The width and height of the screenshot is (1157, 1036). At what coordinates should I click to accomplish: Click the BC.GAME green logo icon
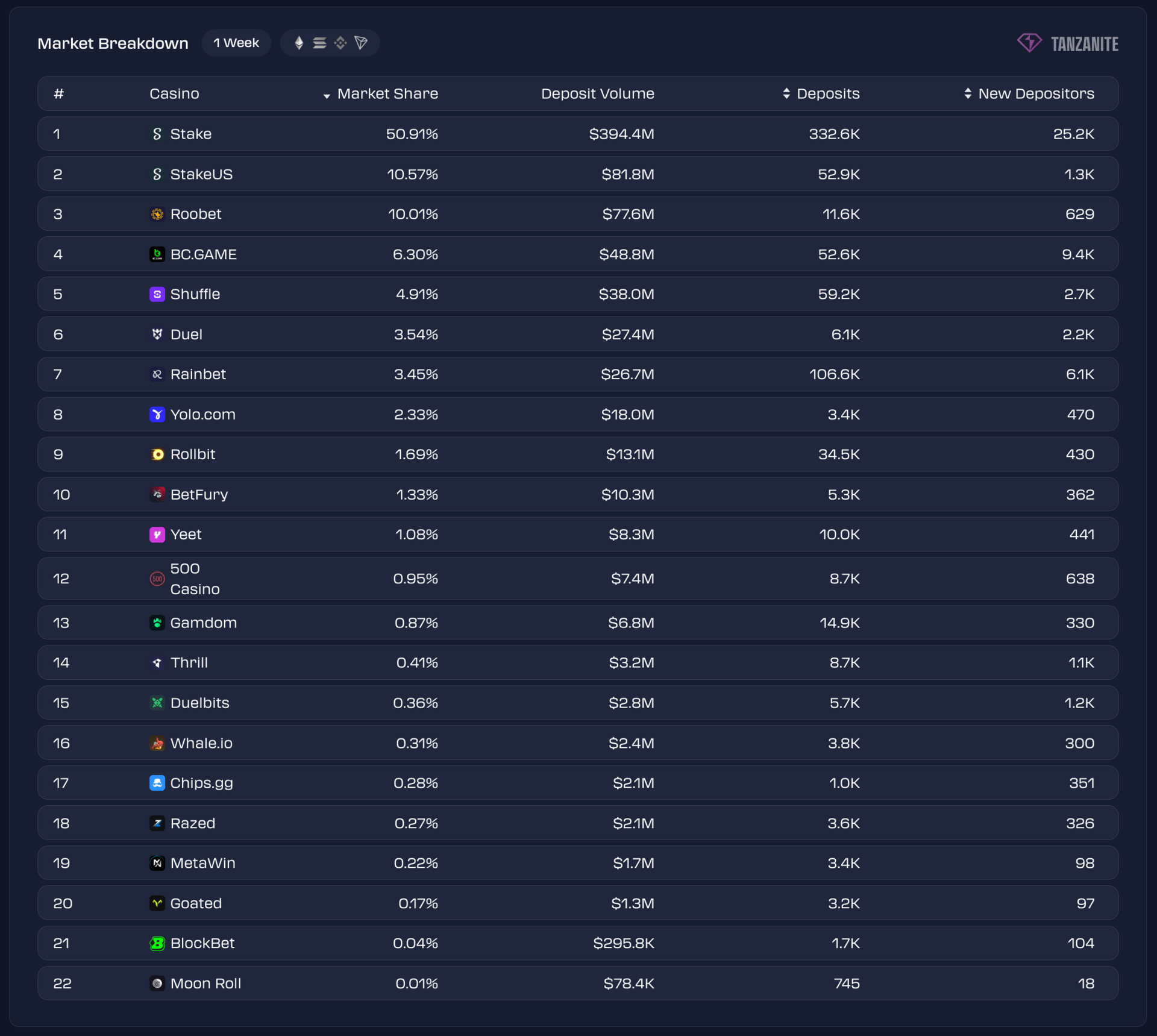coord(157,254)
